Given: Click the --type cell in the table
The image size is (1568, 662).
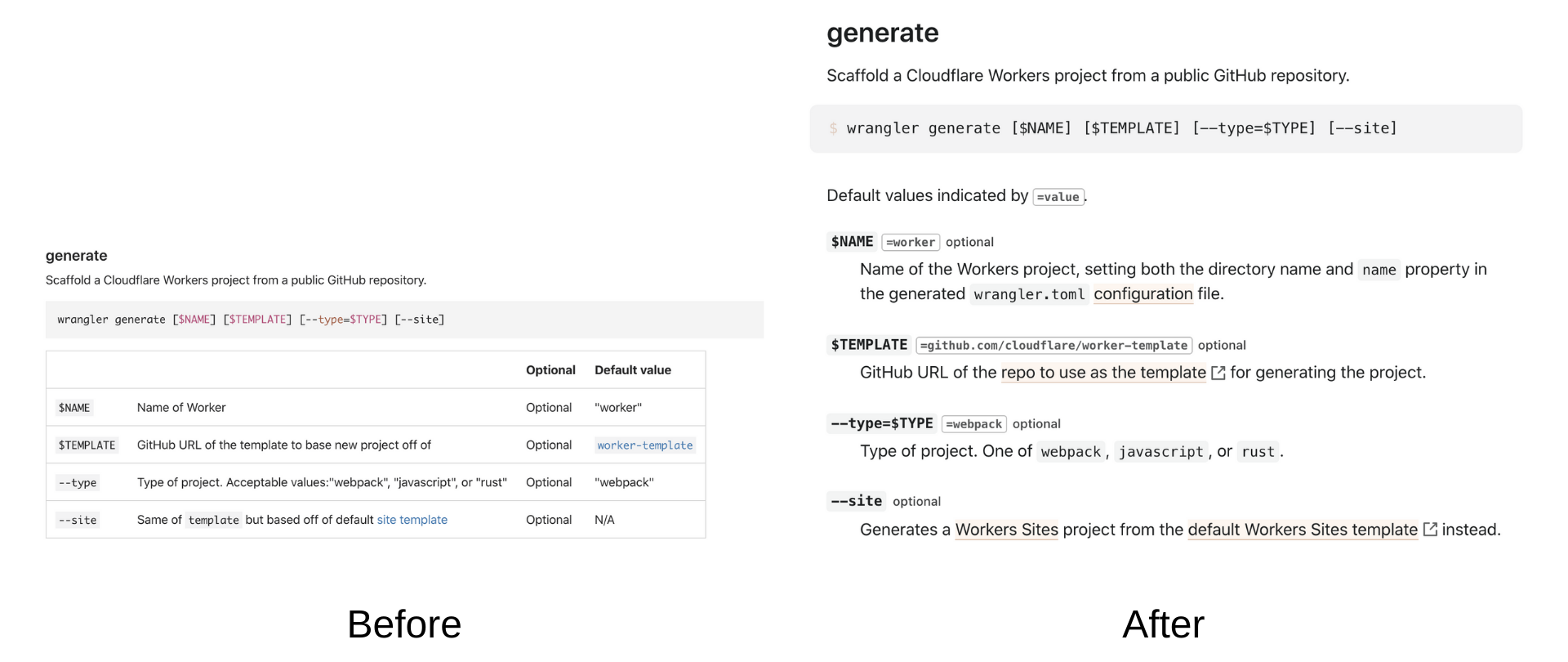Looking at the screenshot, I should (x=78, y=483).
